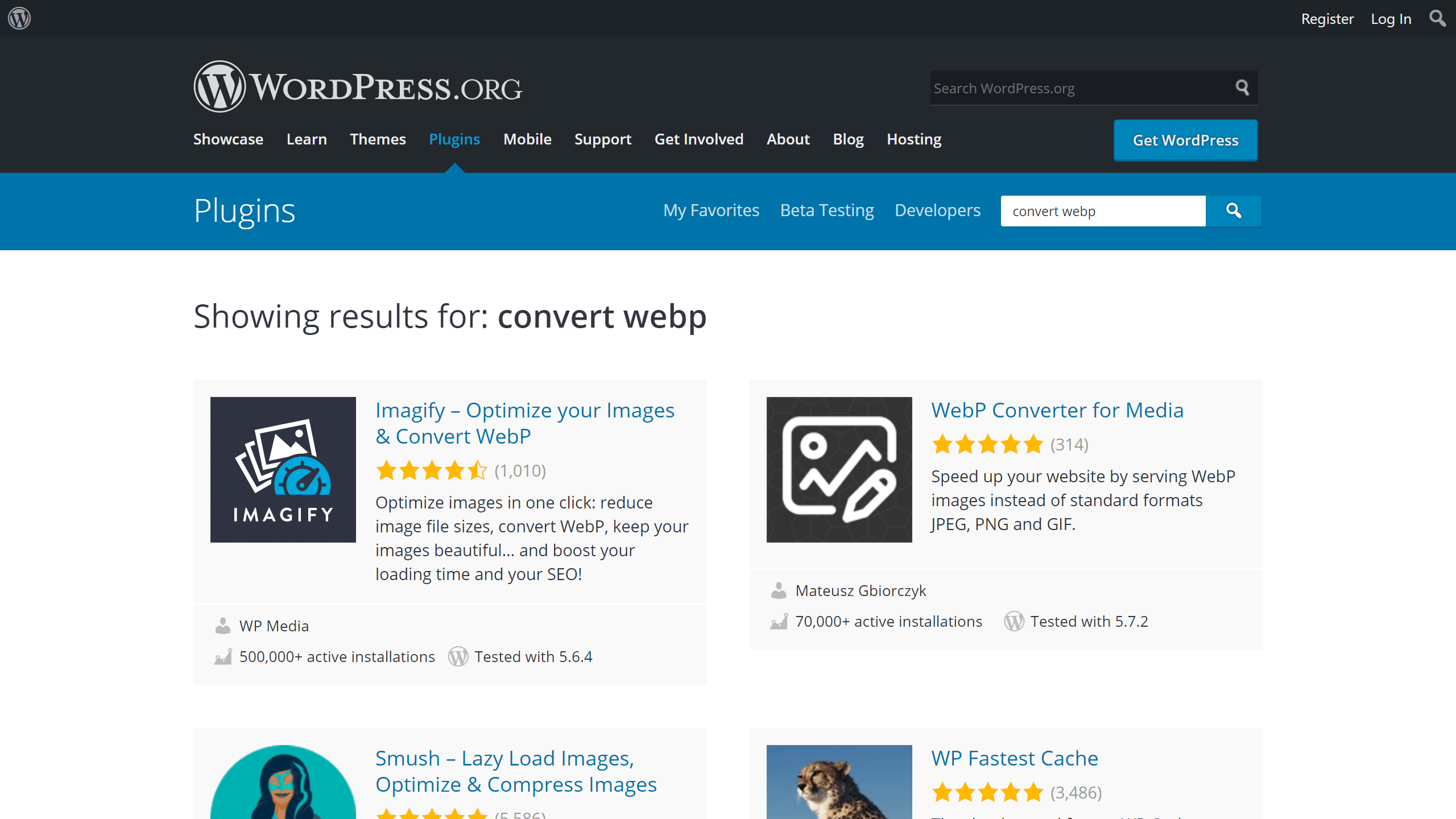The height and width of the screenshot is (819, 1456).
Task: Click the Log In link
Action: (x=1391, y=19)
